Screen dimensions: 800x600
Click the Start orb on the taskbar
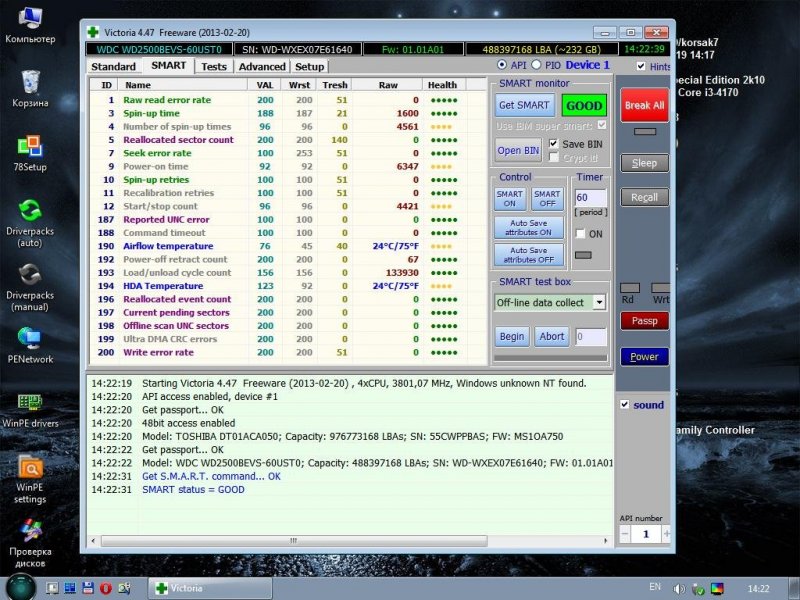pos(20,587)
